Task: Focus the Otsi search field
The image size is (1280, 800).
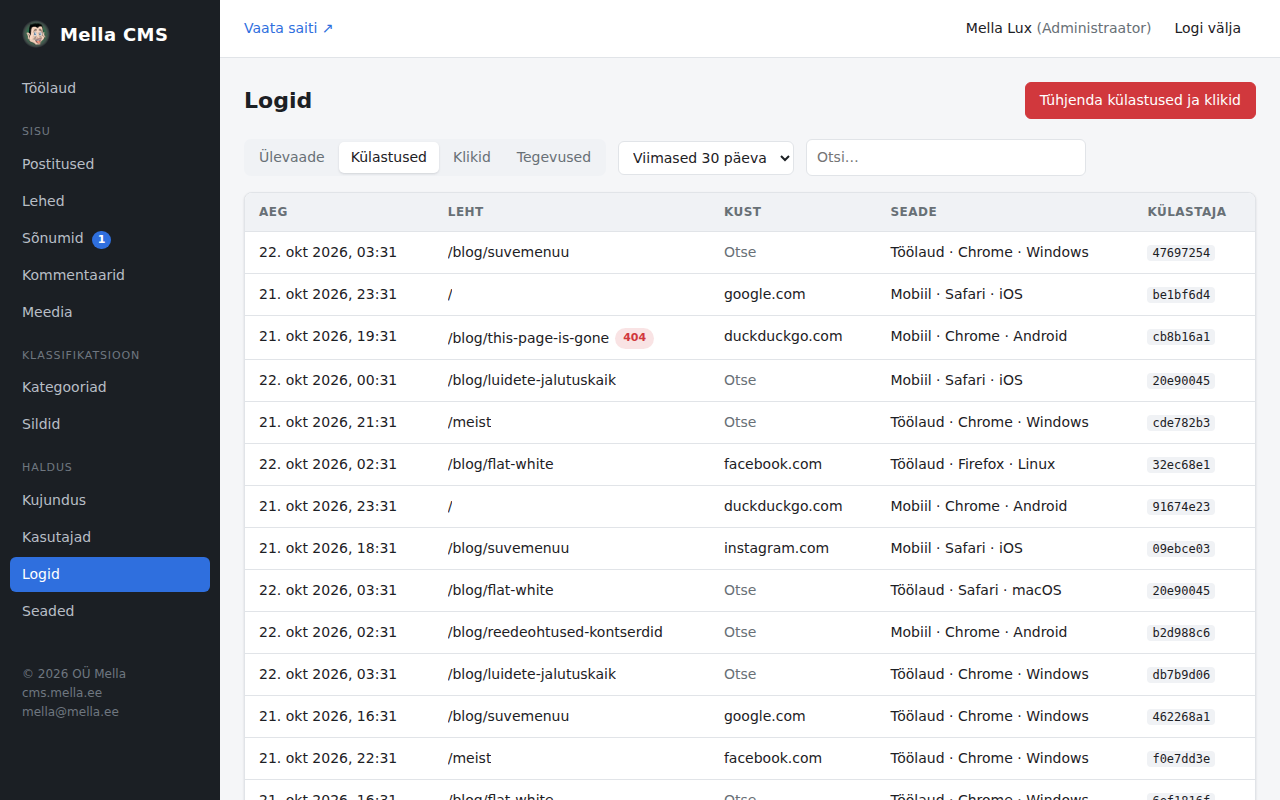Action: 946,158
